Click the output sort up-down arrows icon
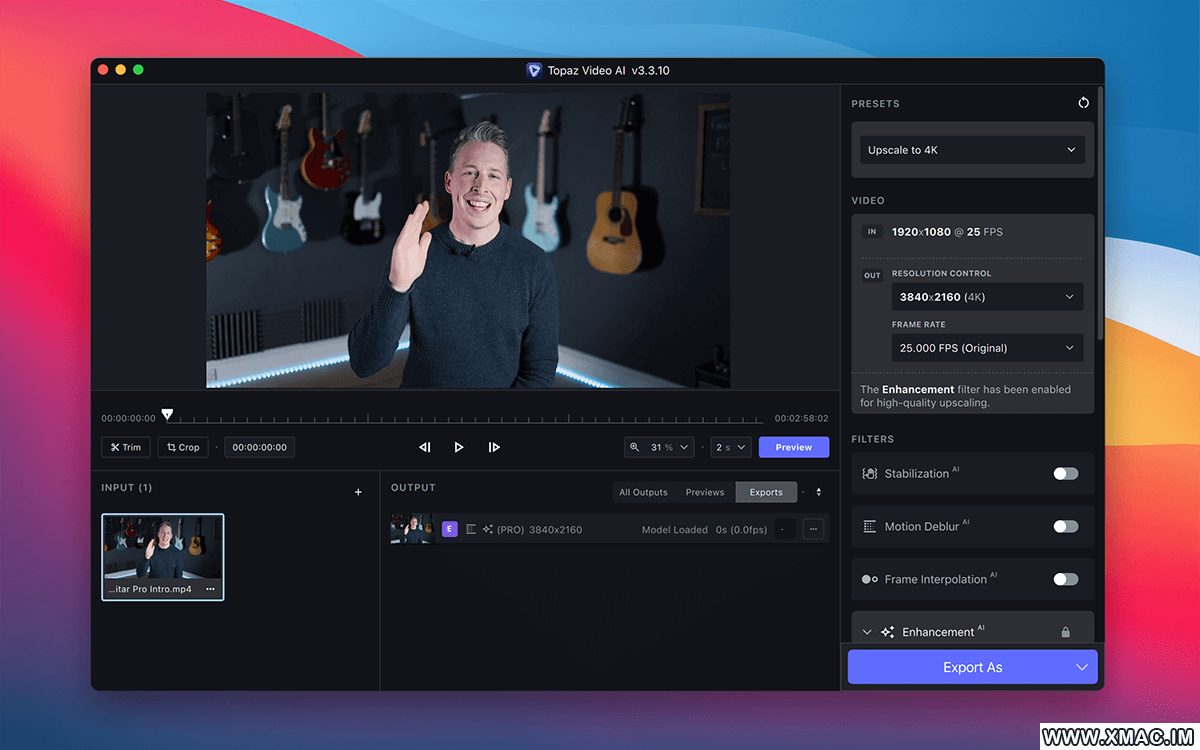Image resolution: width=1200 pixels, height=750 pixels. pyautogui.click(x=819, y=492)
